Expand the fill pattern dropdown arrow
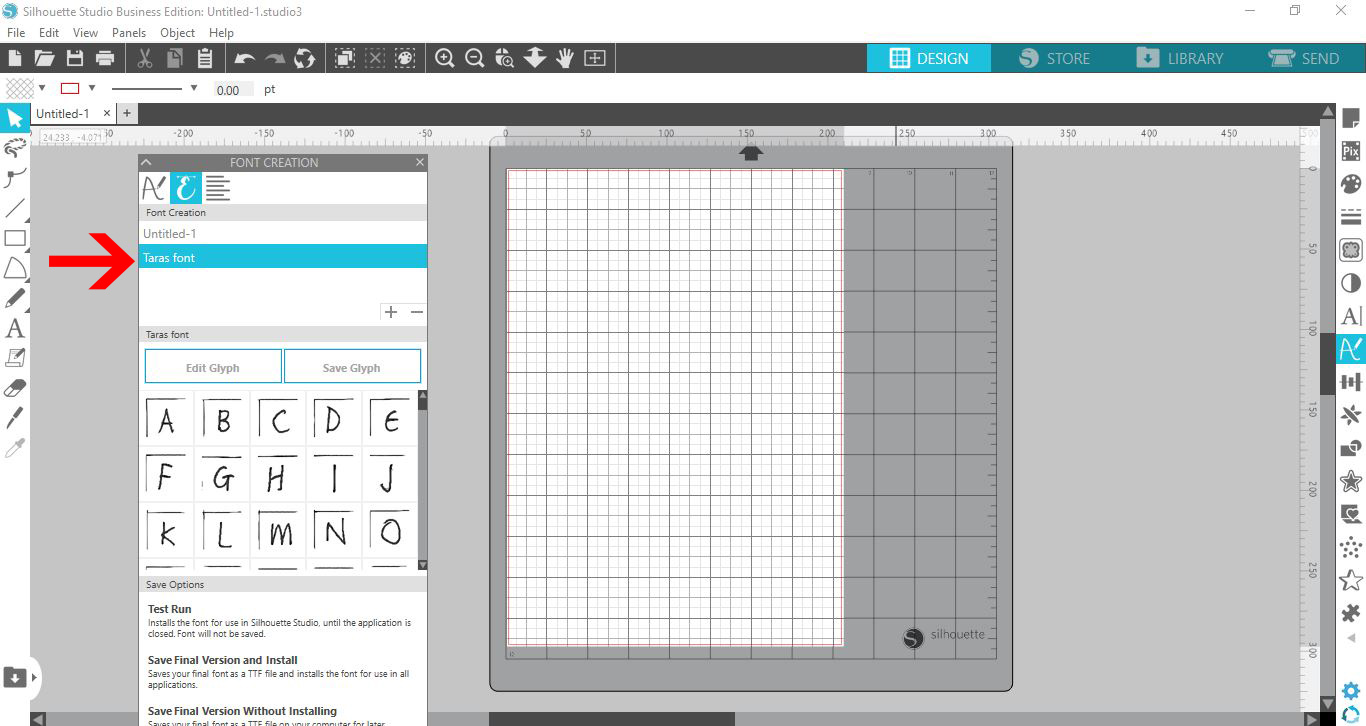1366x726 pixels. click(42, 88)
